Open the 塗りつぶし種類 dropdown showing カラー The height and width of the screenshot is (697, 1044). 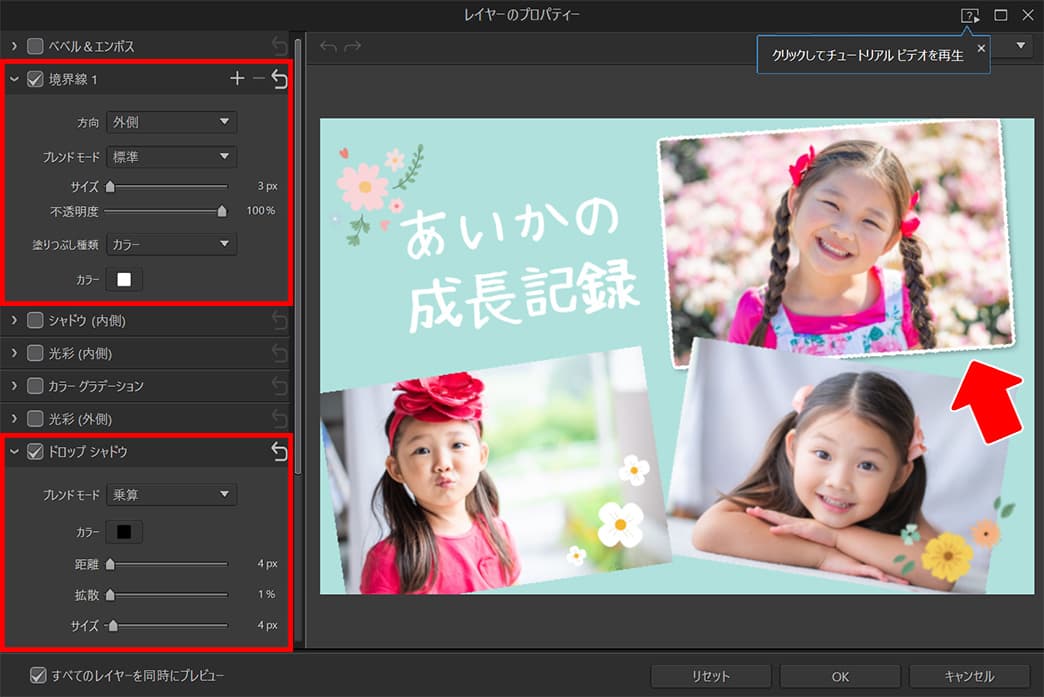tap(171, 244)
